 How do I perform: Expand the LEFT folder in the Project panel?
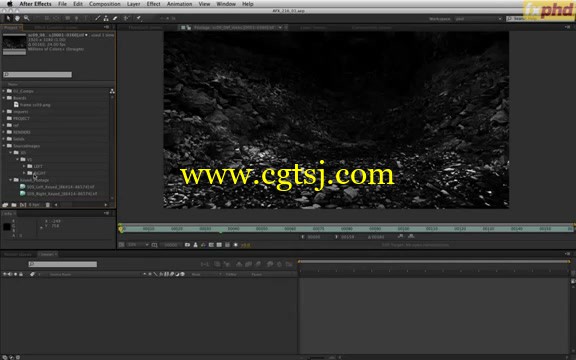(x=24, y=166)
